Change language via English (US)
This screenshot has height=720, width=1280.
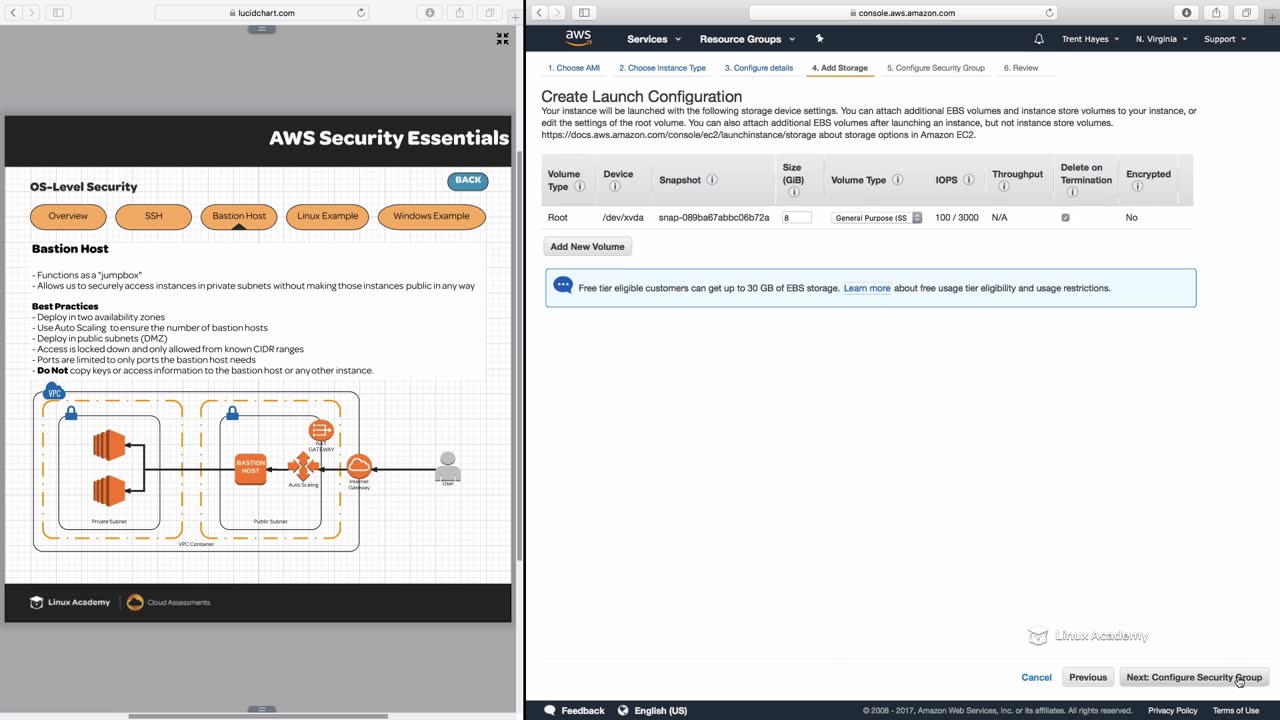[x=660, y=710]
